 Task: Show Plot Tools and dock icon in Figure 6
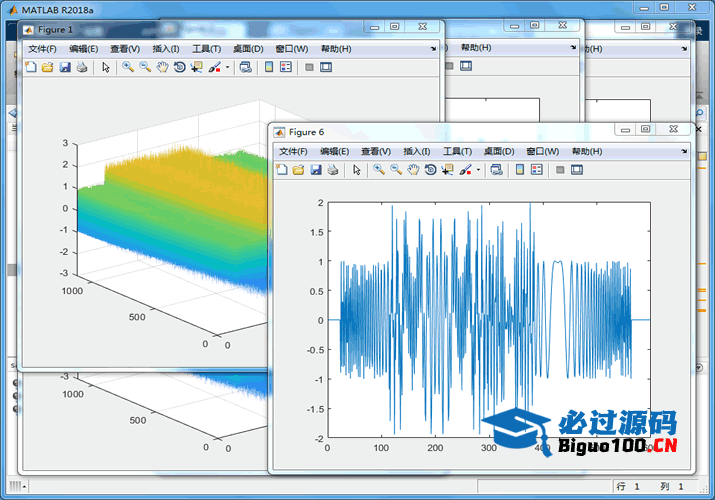pos(577,170)
